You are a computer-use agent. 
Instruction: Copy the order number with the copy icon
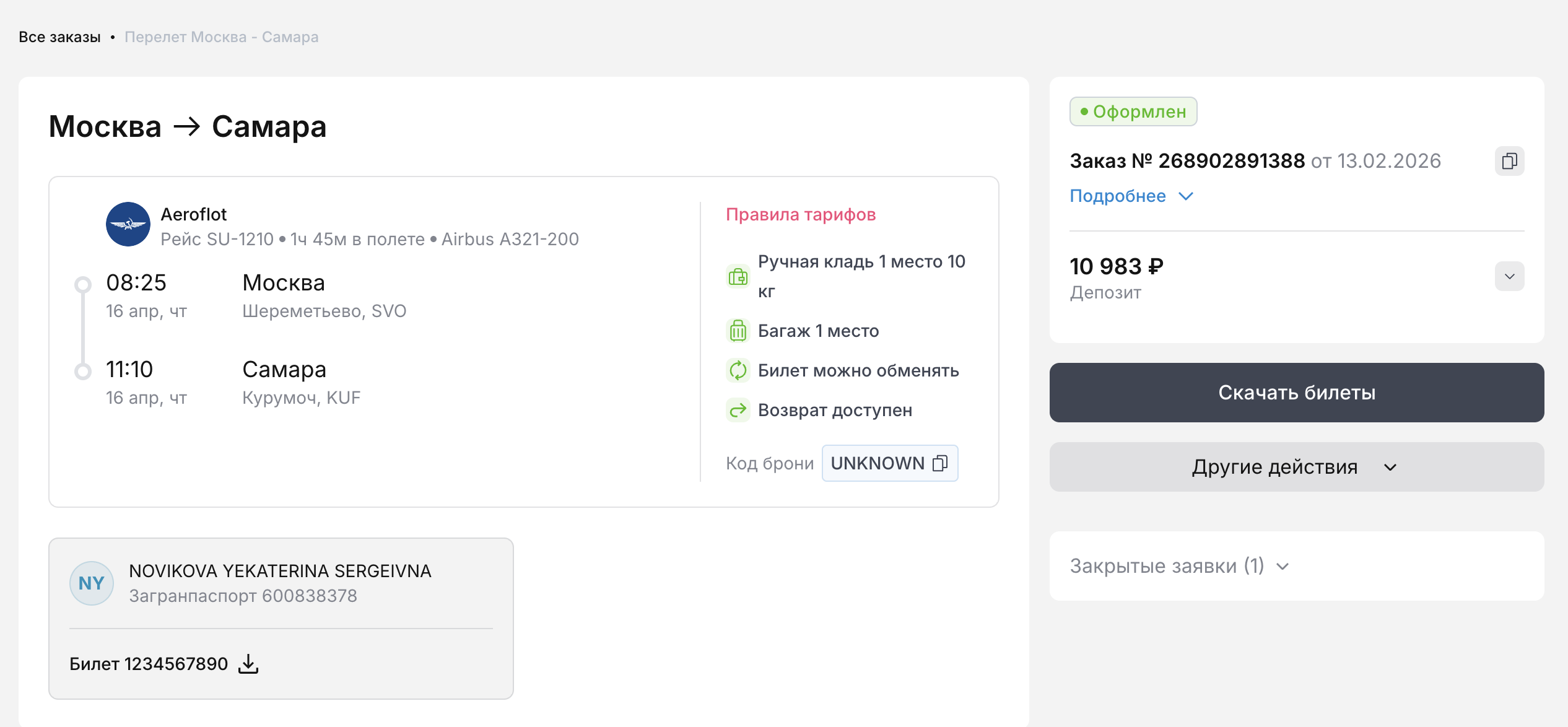1509,161
